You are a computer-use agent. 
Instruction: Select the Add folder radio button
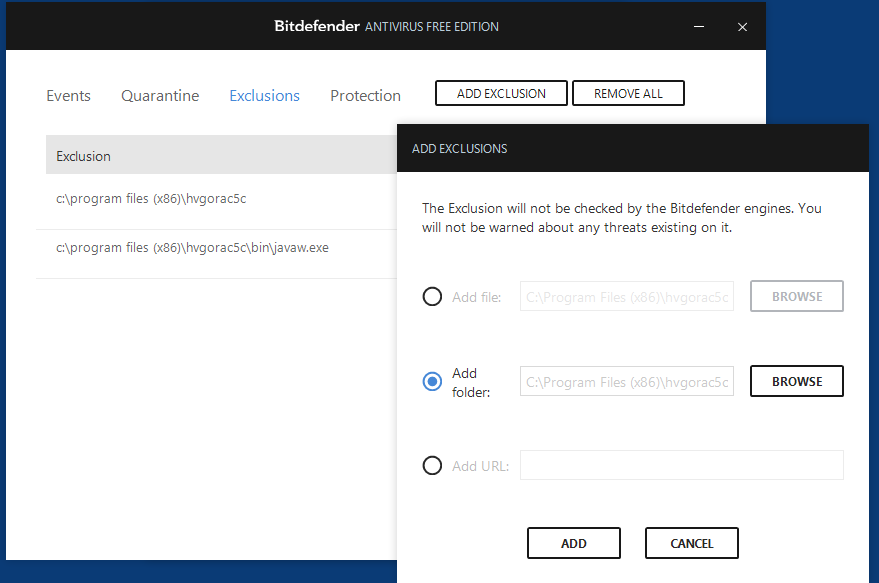432,382
